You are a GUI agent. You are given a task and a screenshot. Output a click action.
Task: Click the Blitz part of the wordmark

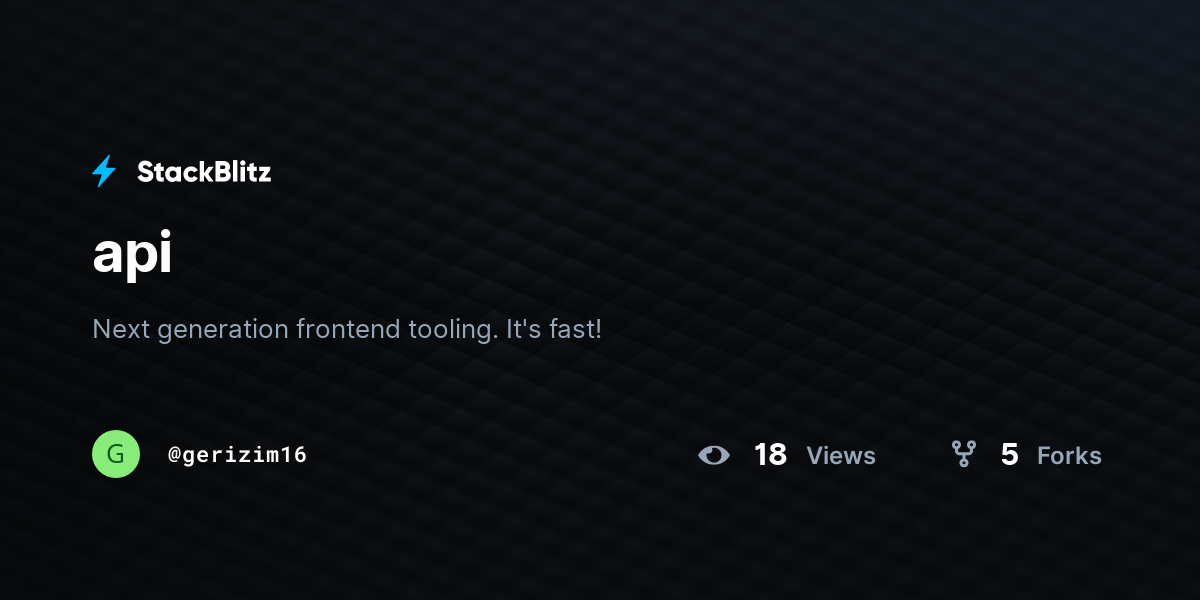238,172
